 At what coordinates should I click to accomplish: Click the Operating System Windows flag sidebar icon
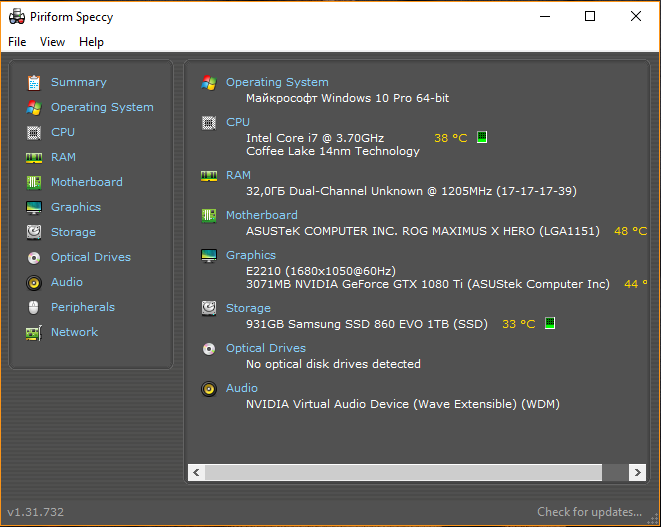(x=34, y=108)
